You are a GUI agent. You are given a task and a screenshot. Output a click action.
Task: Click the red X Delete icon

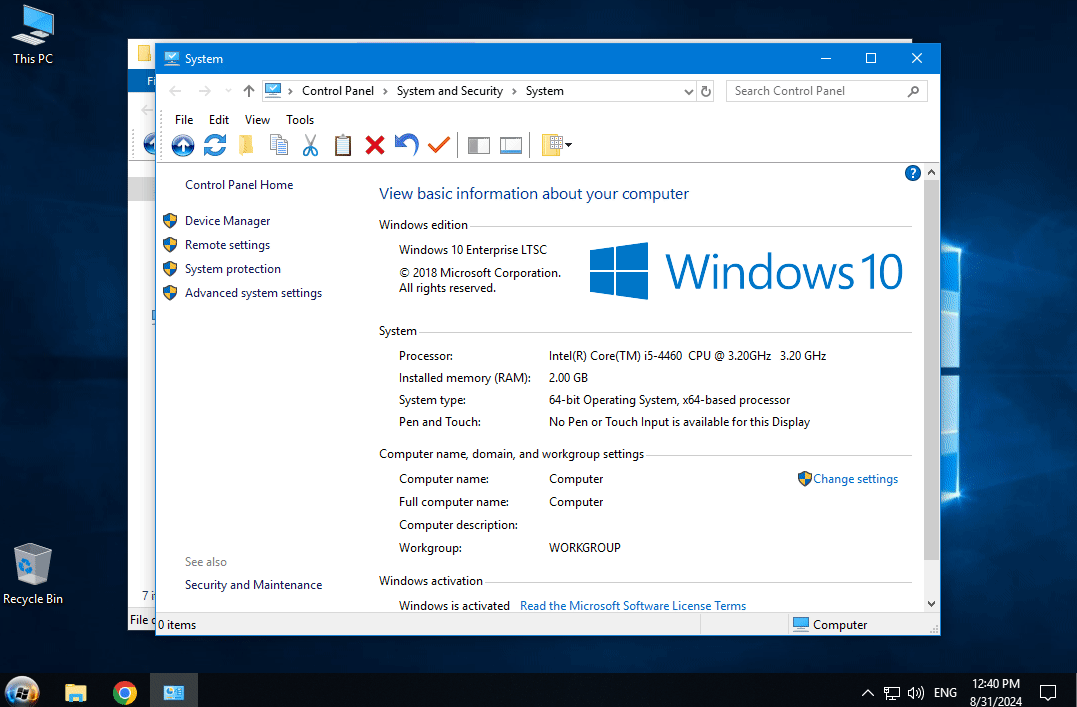375,145
